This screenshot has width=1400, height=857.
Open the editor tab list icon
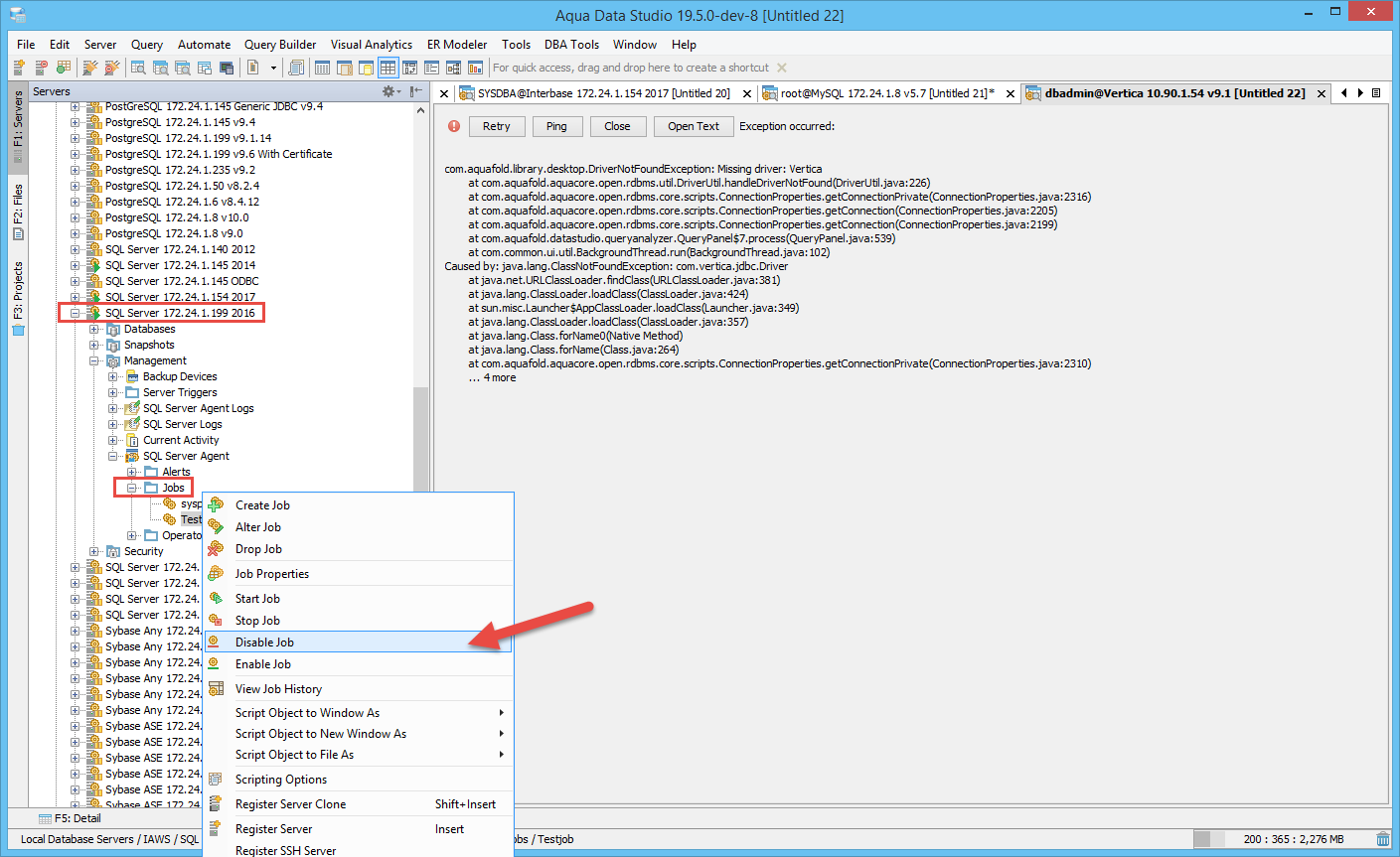pos(1376,92)
